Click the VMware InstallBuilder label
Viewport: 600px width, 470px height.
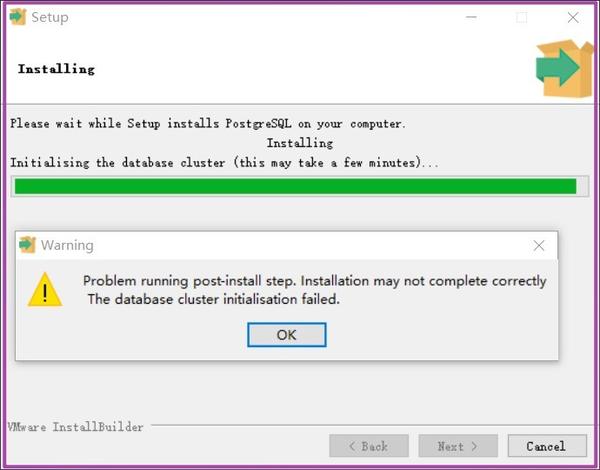(75, 427)
